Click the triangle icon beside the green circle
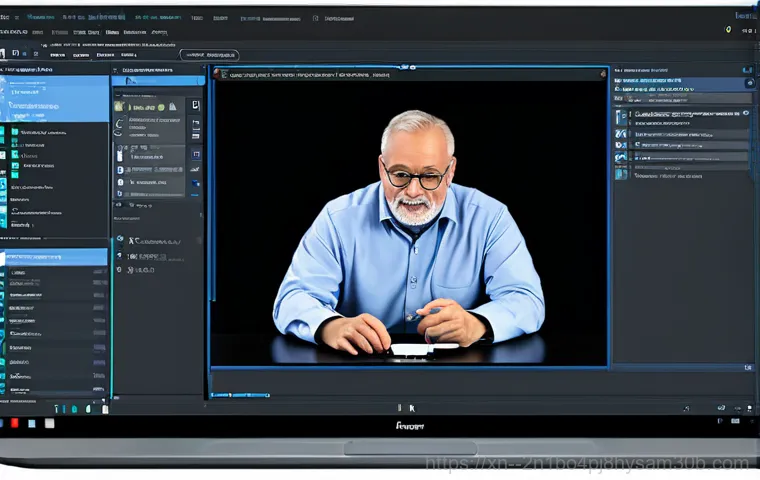760x480 pixels. (x=173, y=107)
